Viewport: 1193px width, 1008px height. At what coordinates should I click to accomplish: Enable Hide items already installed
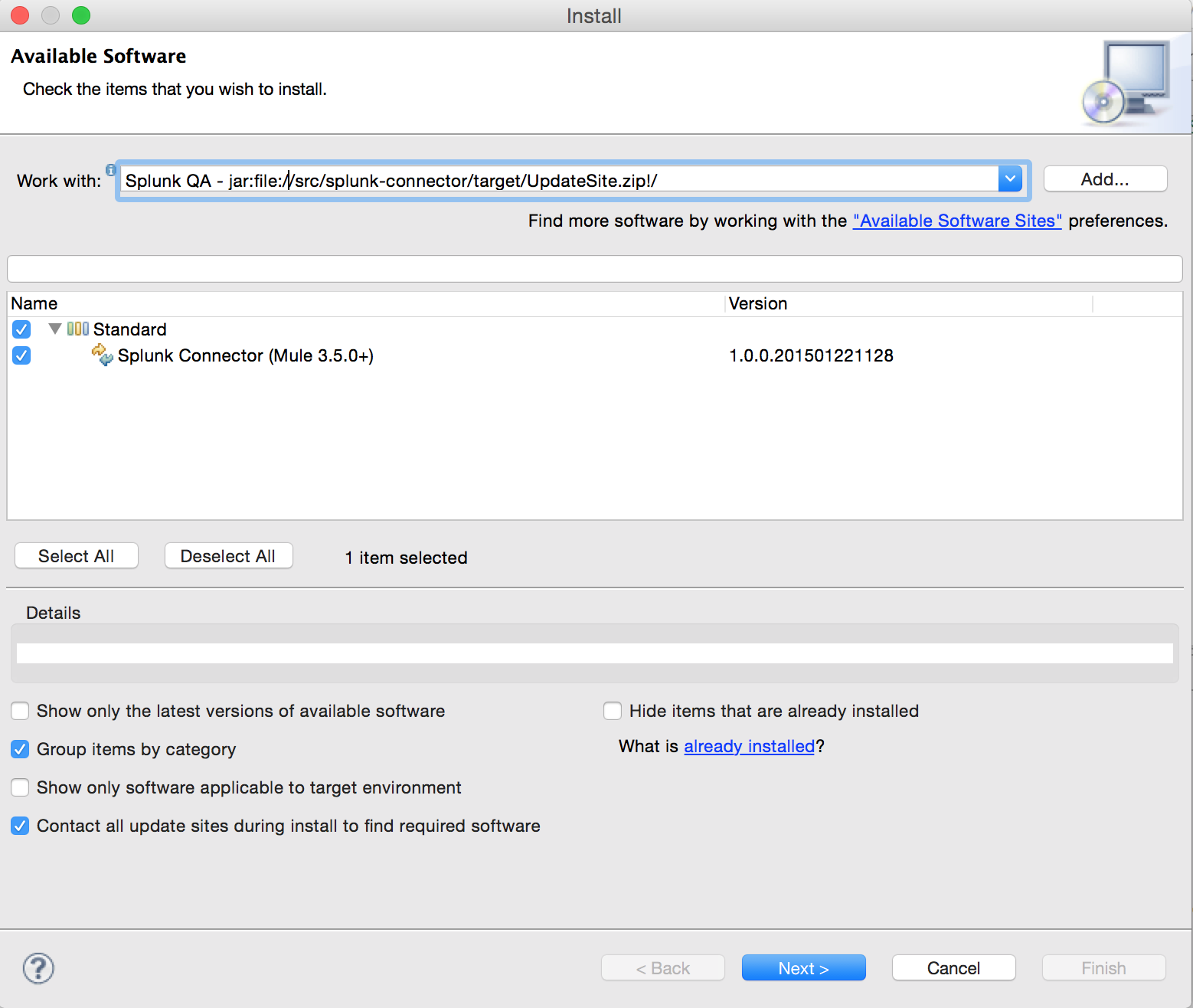pyautogui.click(x=613, y=711)
